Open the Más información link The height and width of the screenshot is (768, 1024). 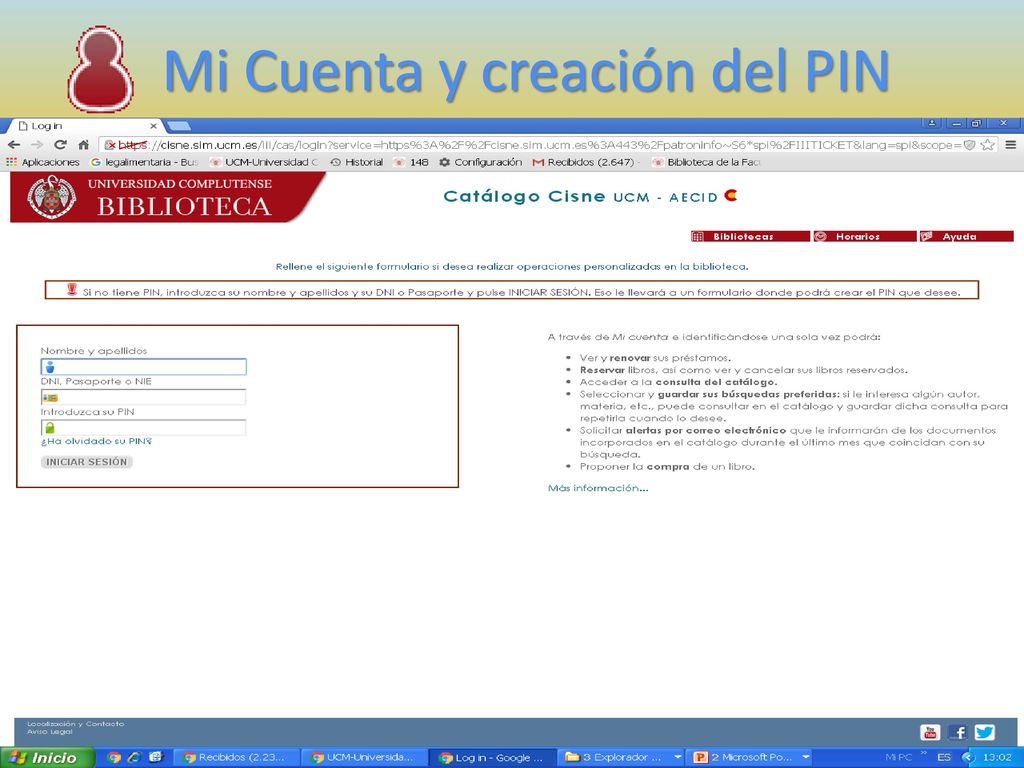pyautogui.click(x=598, y=488)
